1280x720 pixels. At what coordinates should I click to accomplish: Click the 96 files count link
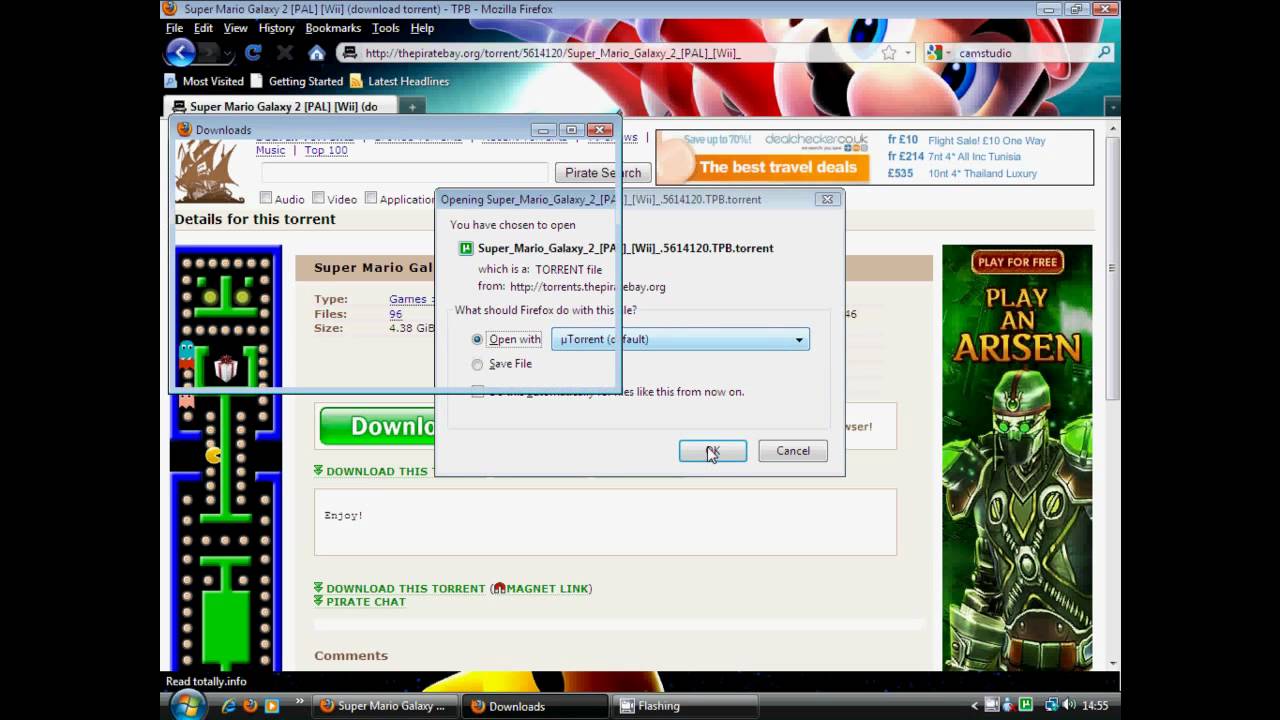(x=395, y=314)
